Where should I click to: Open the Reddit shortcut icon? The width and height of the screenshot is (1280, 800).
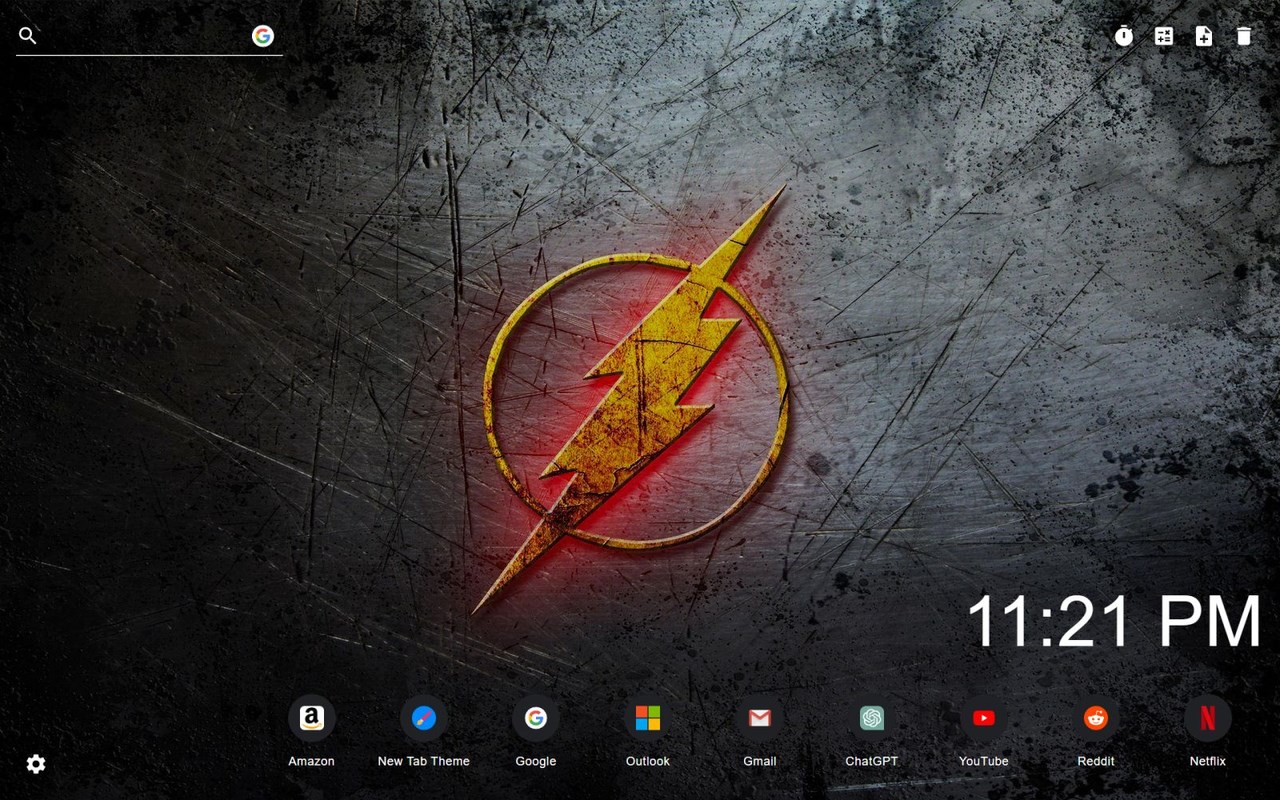pos(1096,718)
